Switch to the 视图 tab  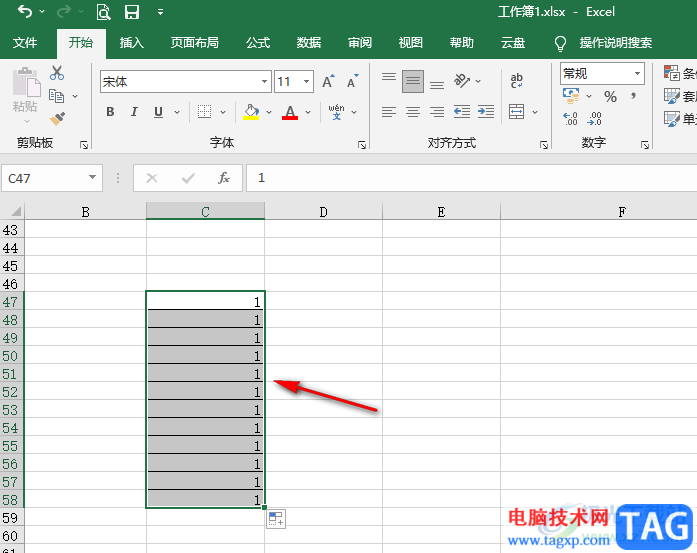(411, 43)
